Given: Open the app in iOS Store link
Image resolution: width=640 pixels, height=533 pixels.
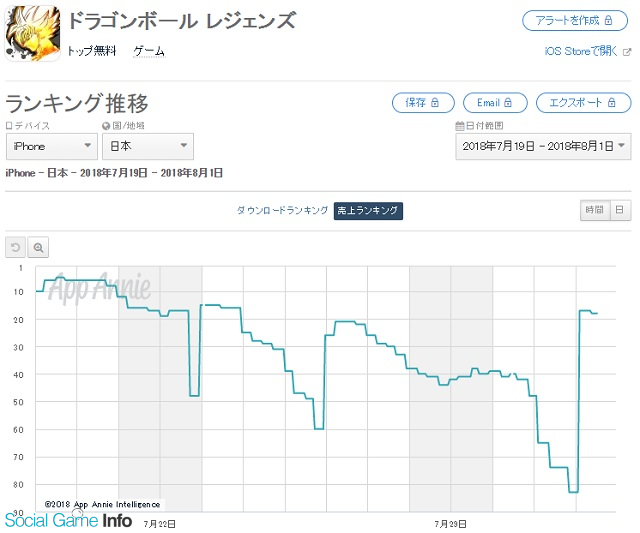Looking at the screenshot, I should click(x=581, y=51).
